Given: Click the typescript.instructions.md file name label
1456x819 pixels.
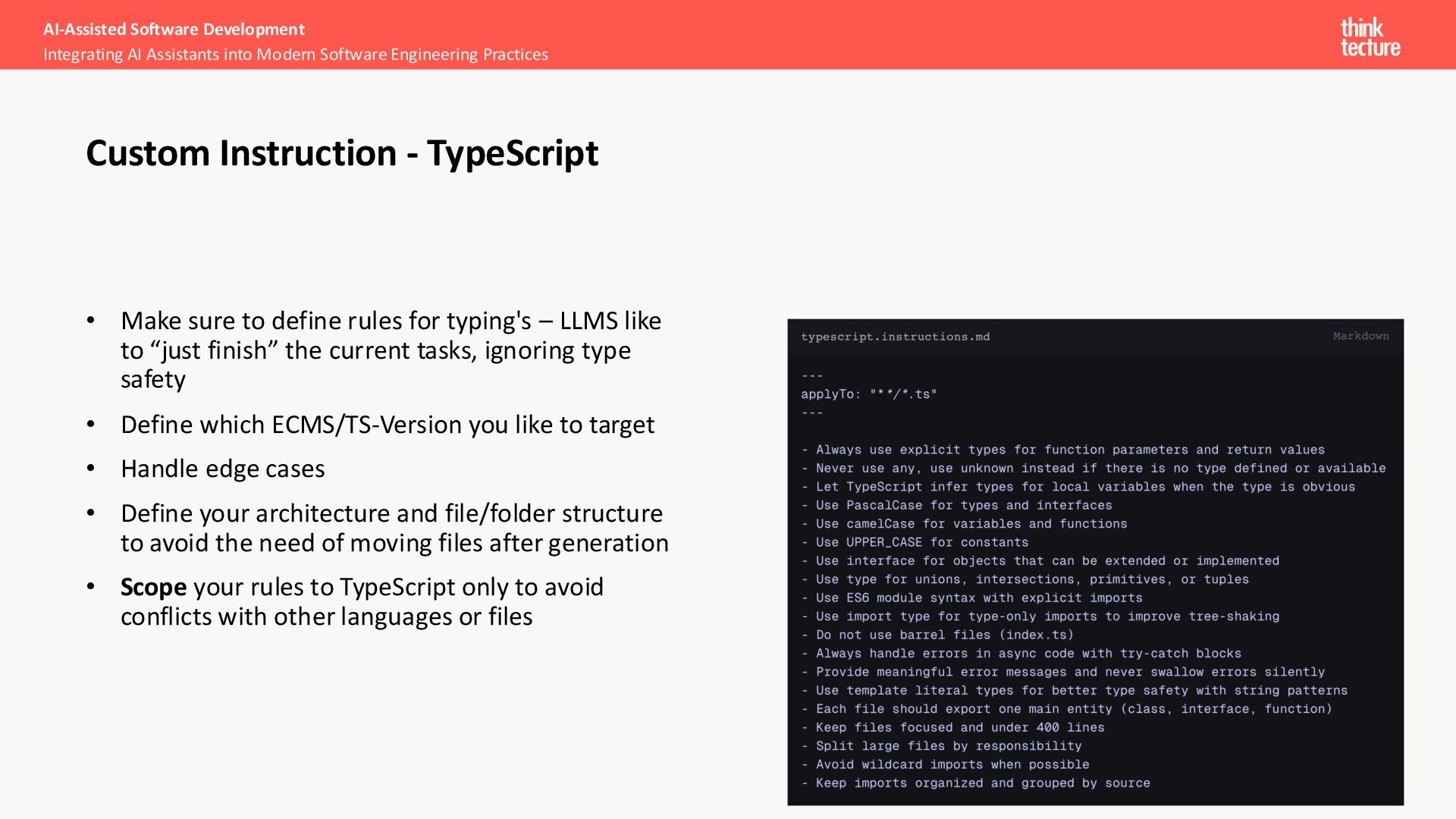Looking at the screenshot, I should 895,337.
